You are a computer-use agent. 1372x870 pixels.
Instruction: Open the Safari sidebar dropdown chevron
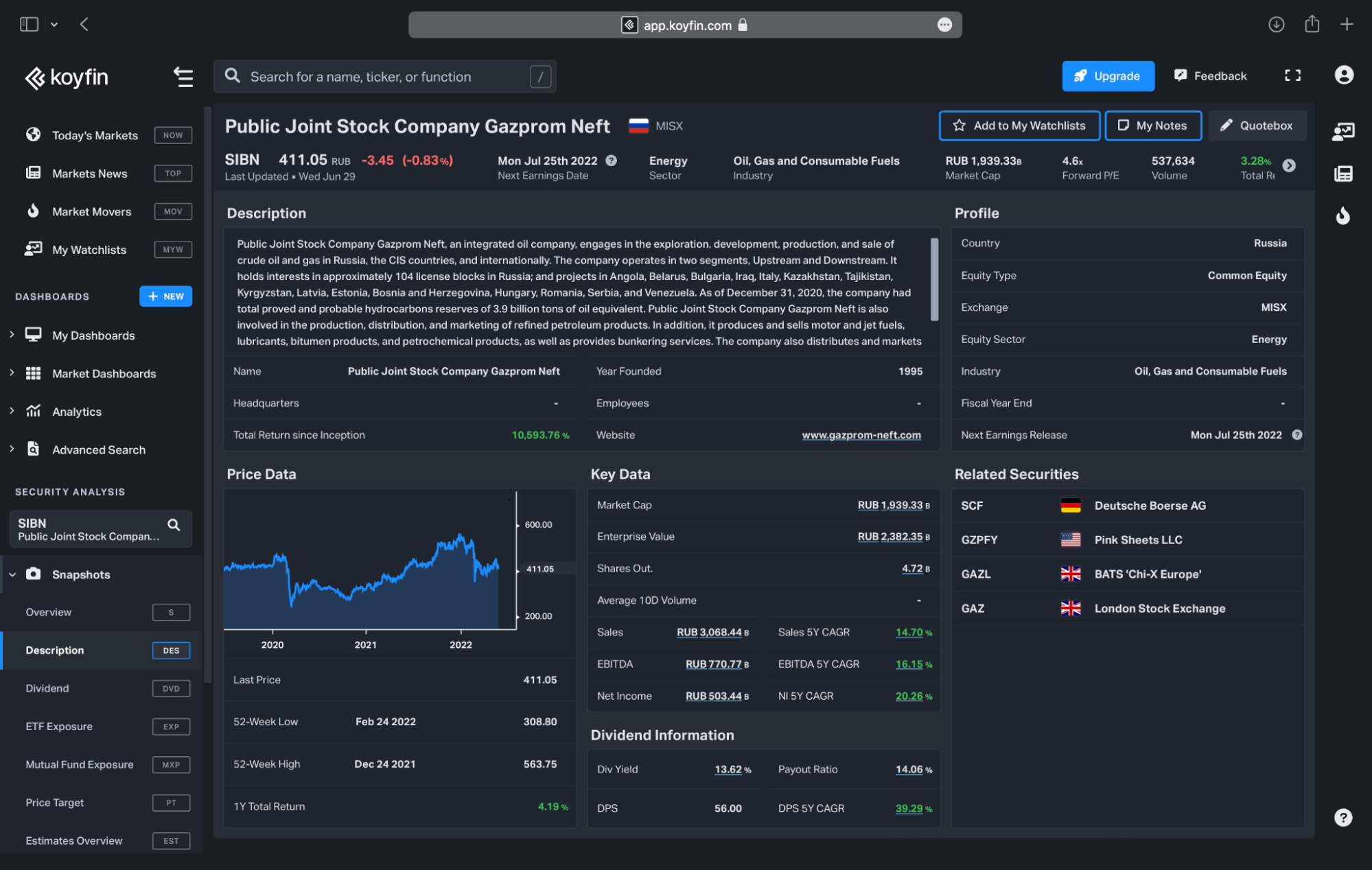(54, 25)
